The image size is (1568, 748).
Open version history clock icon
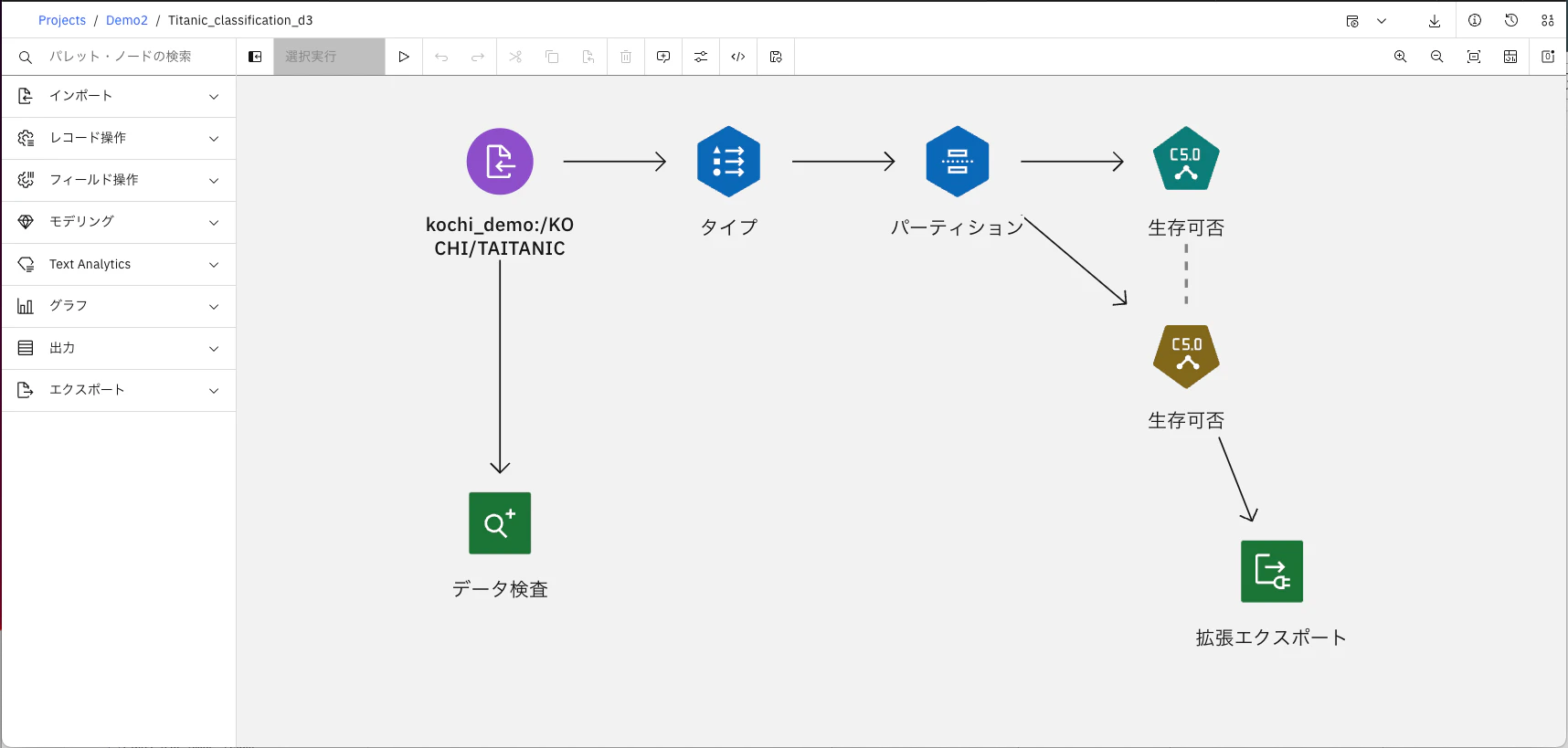click(1511, 20)
